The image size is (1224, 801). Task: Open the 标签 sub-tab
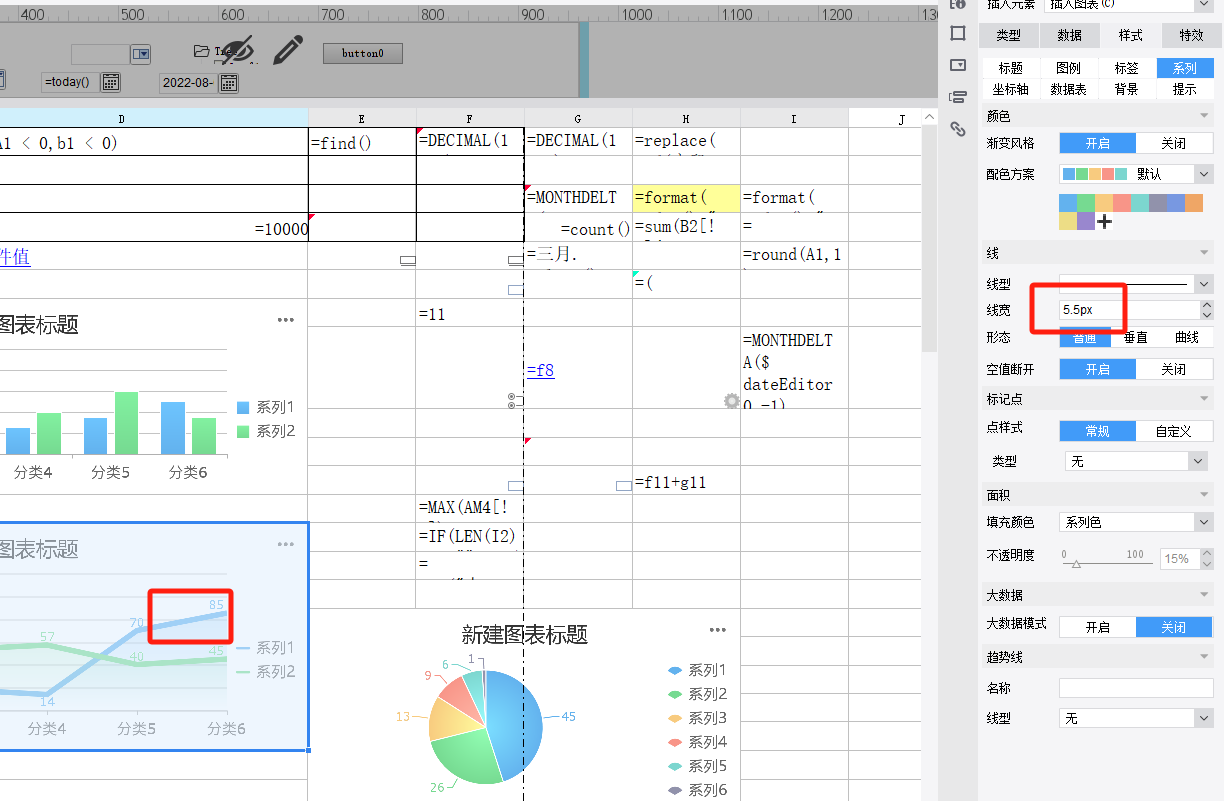point(1127,68)
